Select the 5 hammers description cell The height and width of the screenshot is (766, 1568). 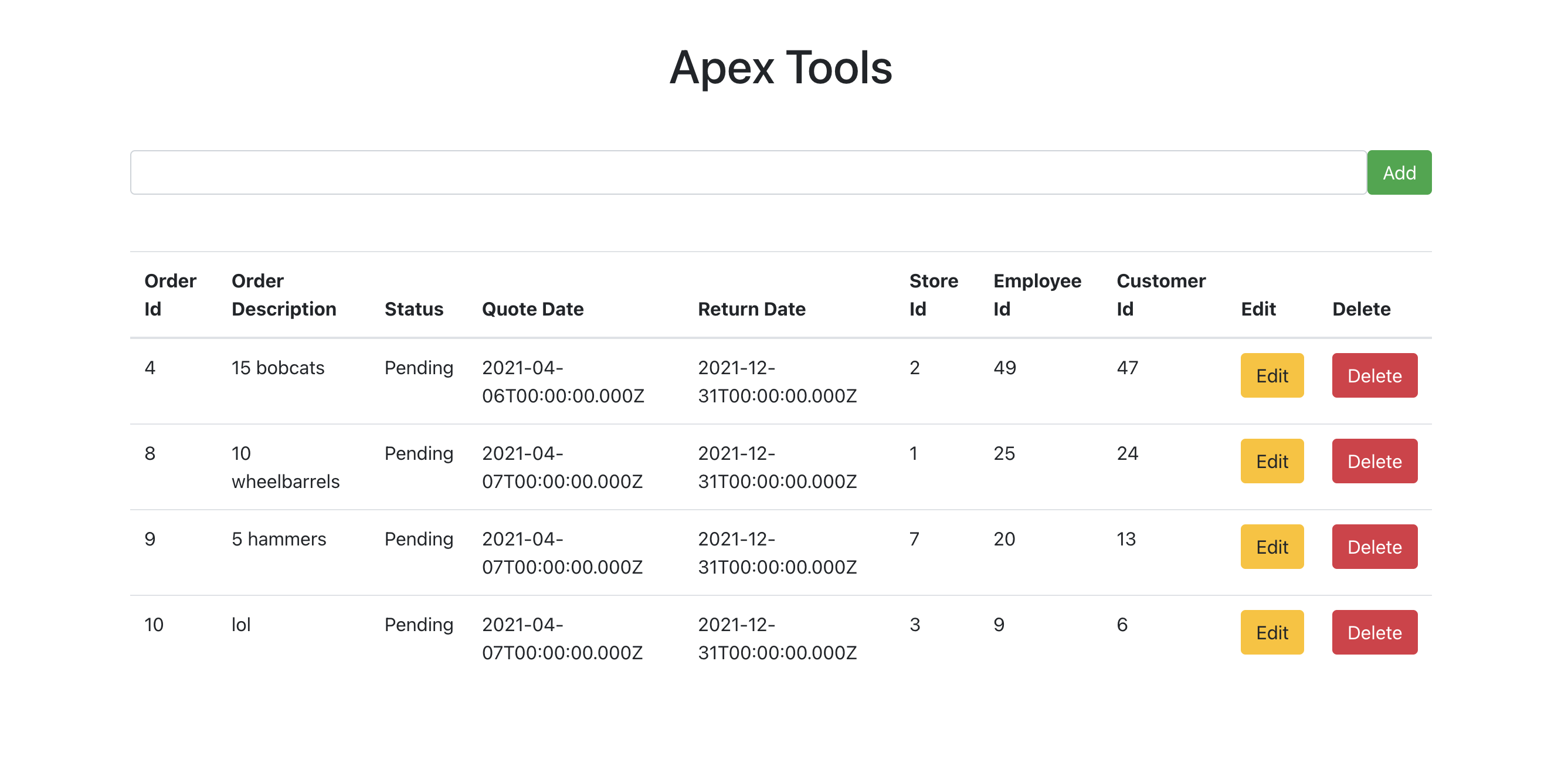(278, 539)
